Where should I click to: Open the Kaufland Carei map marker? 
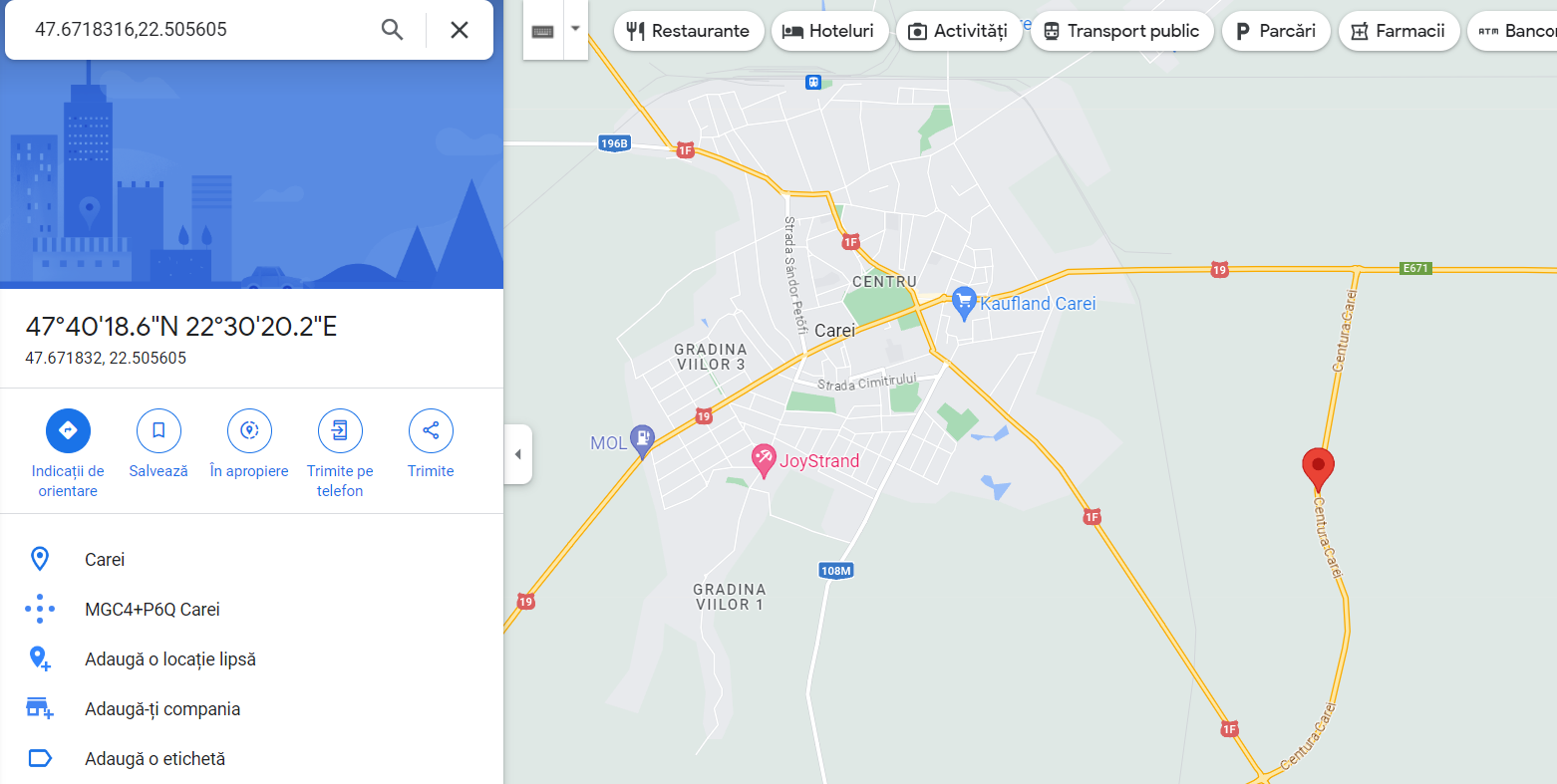[x=964, y=303]
